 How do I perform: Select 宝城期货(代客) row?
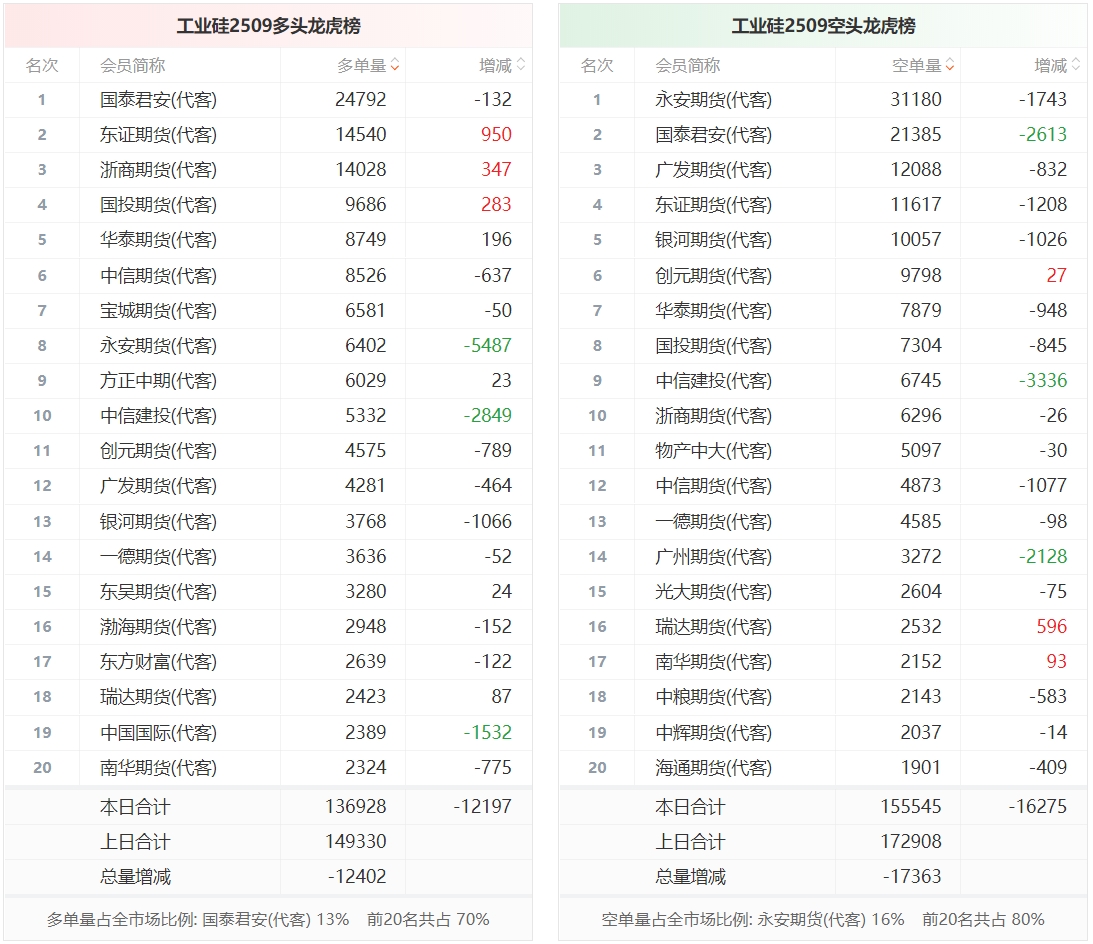click(x=268, y=310)
